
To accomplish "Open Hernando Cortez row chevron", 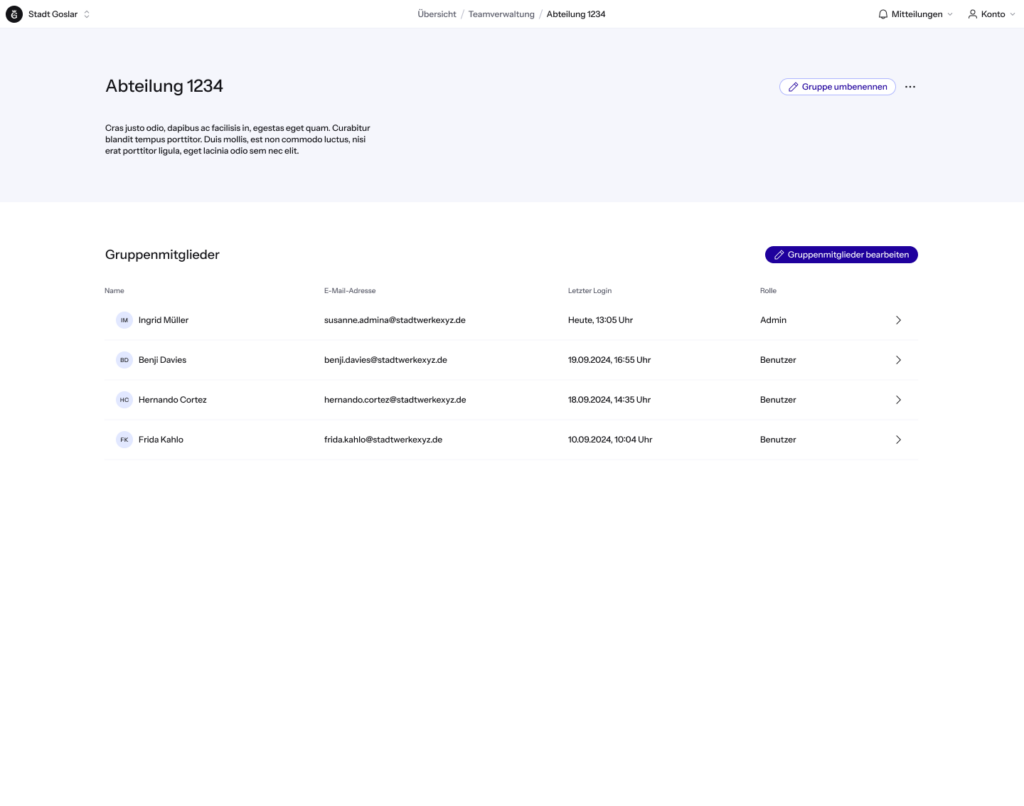I will pyautogui.click(x=898, y=400).
